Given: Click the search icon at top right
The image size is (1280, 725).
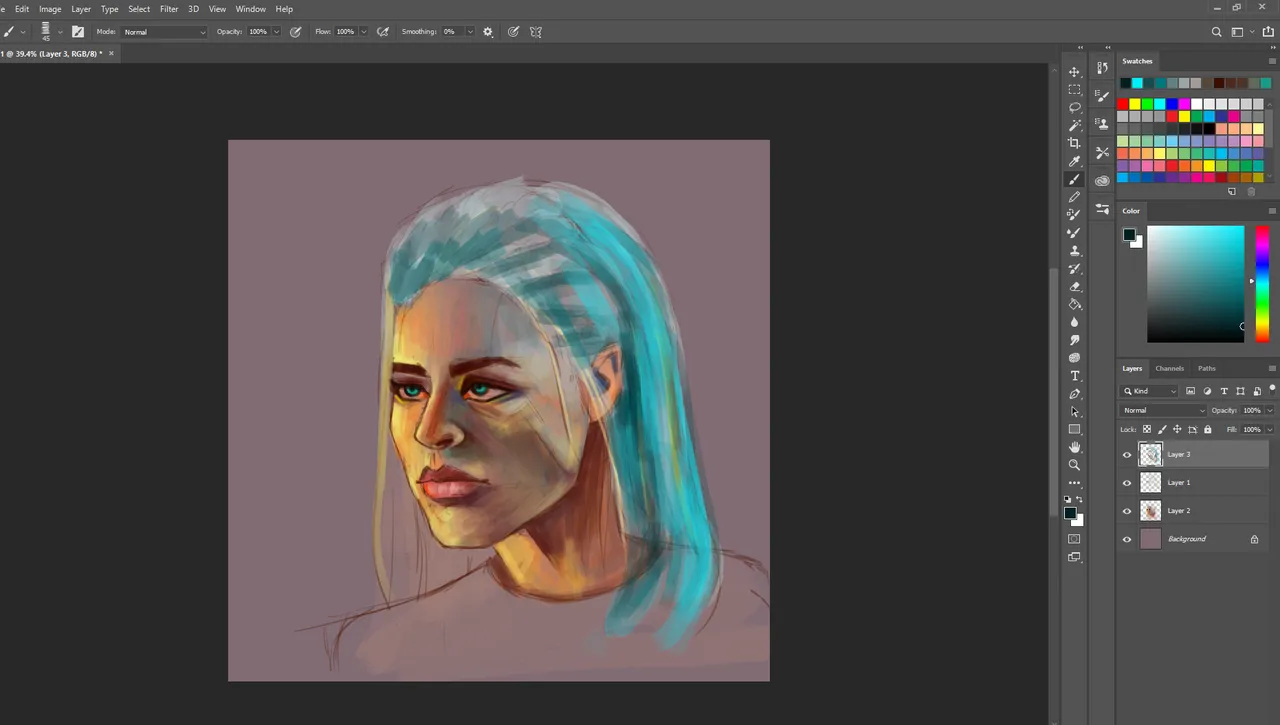Looking at the screenshot, I should (1217, 32).
